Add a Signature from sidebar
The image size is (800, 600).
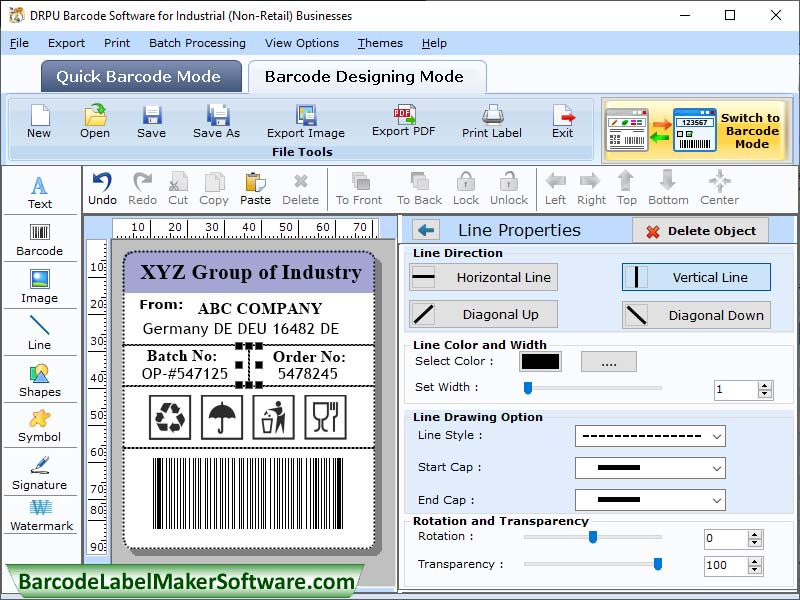tap(40, 473)
